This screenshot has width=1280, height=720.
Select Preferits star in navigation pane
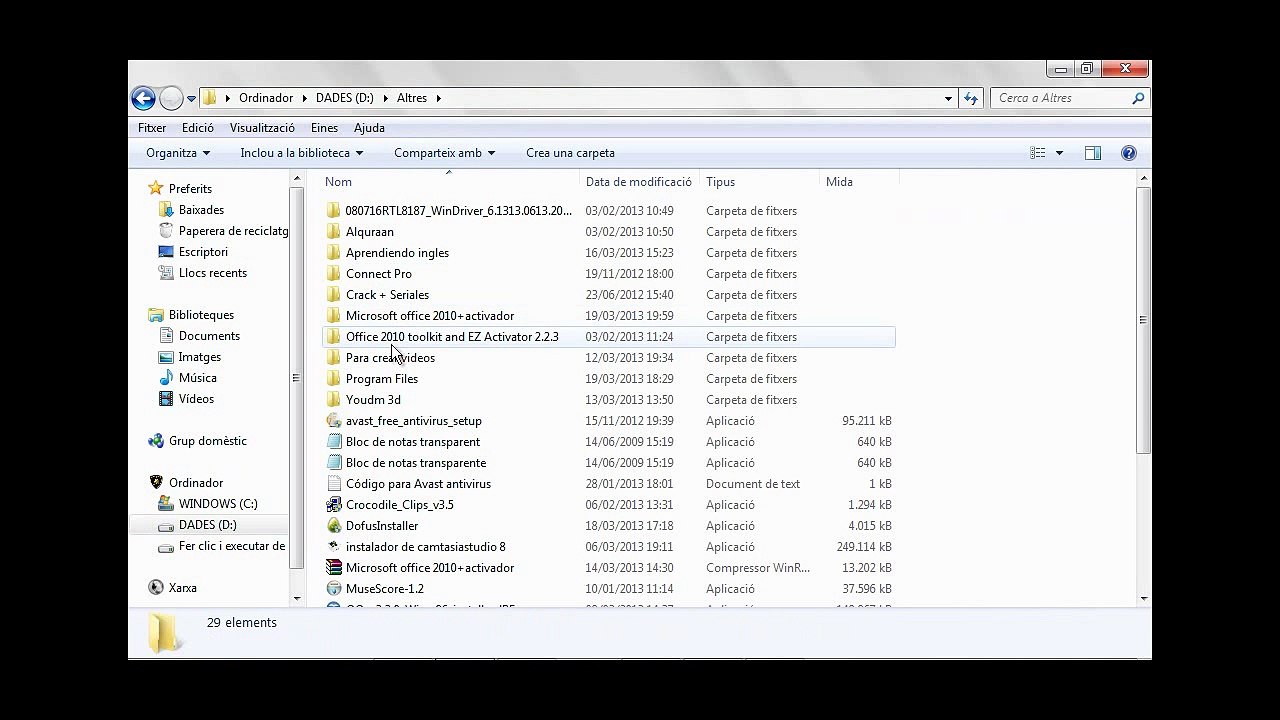point(156,188)
